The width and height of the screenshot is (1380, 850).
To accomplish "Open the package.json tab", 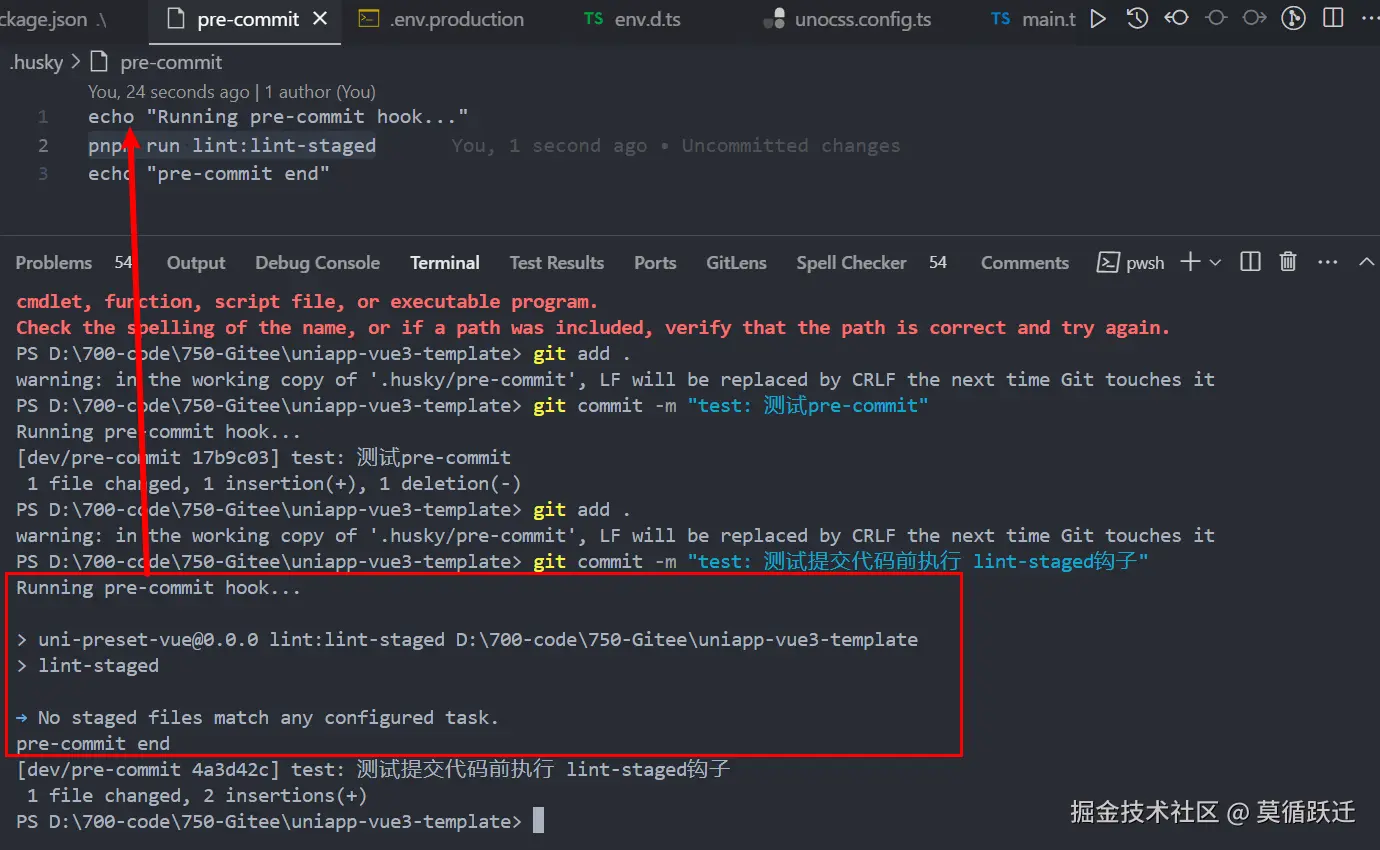I will [x=52, y=19].
